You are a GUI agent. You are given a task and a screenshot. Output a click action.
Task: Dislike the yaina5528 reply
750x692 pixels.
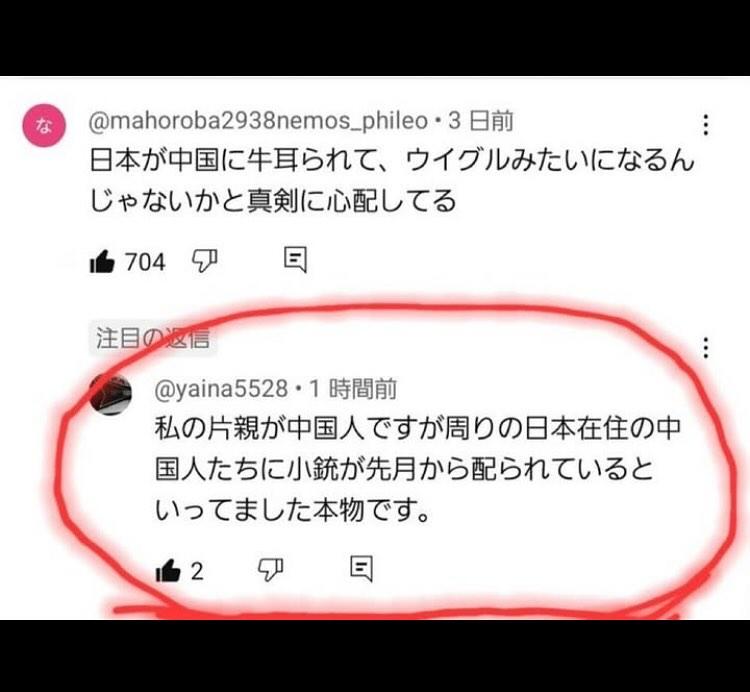click(270, 569)
